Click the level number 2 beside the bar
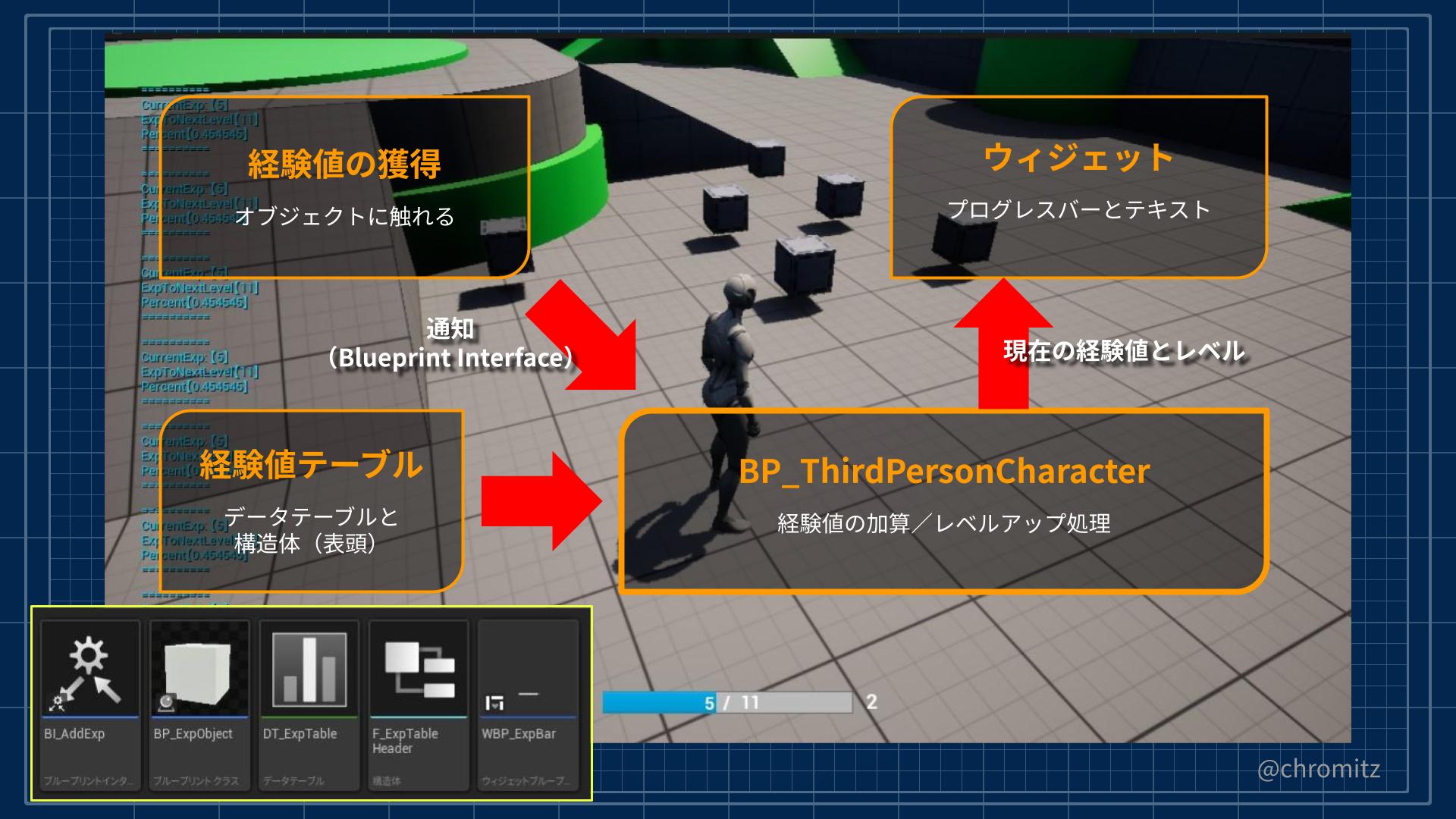 871,702
